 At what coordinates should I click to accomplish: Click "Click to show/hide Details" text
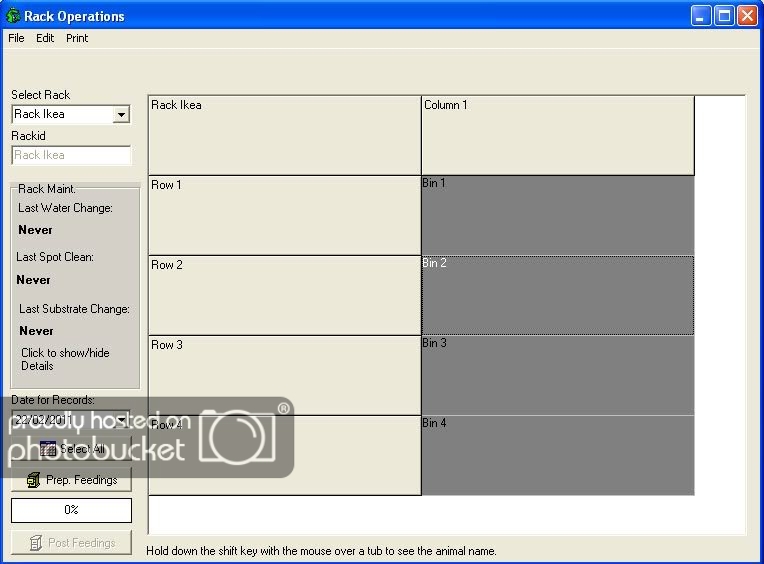(x=65, y=359)
